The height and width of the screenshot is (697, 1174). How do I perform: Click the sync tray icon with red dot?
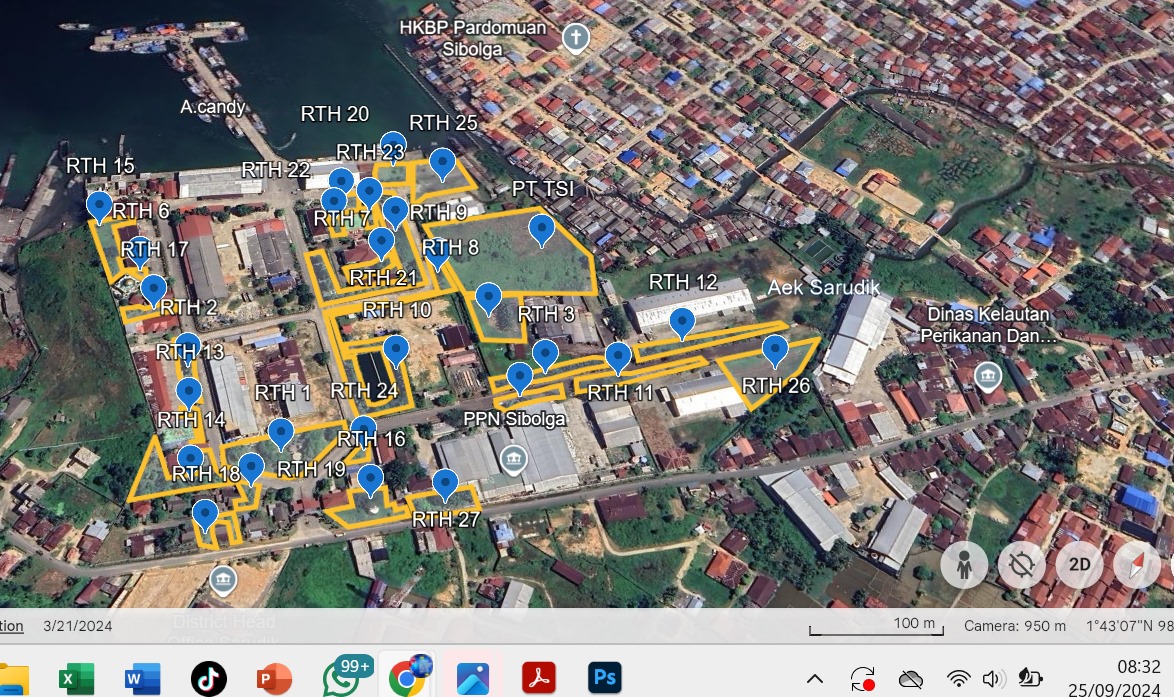pyautogui.click(x=863, y=679)
